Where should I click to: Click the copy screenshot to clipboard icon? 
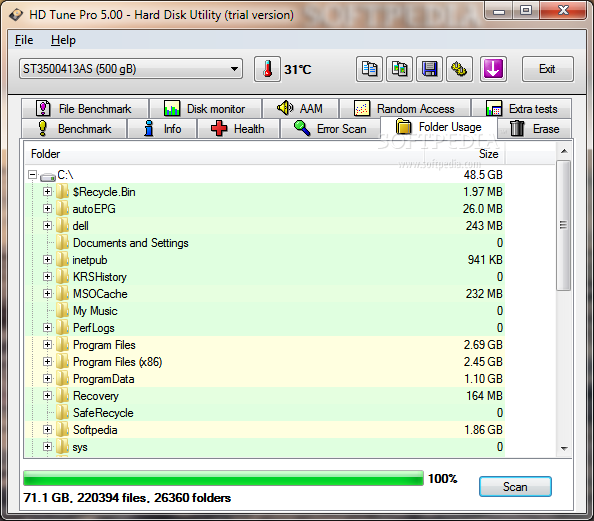pos(399,69)
